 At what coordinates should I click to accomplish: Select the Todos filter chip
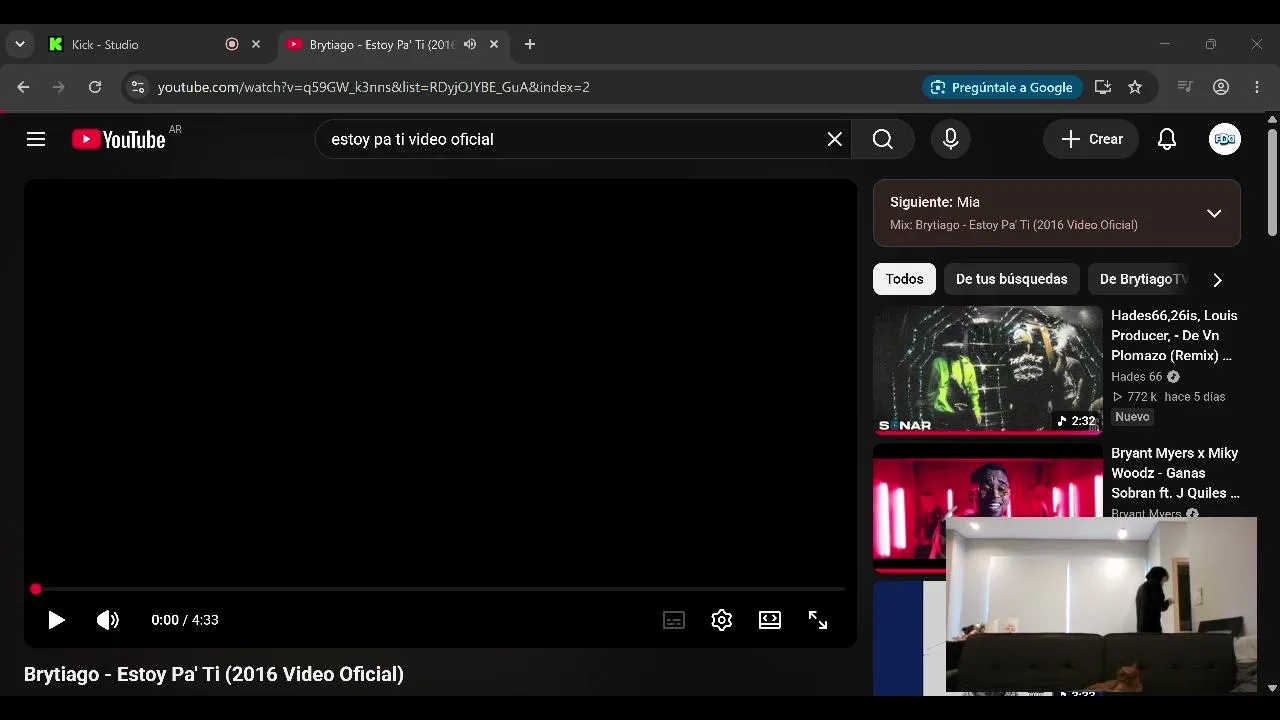(x=904, y=279)
